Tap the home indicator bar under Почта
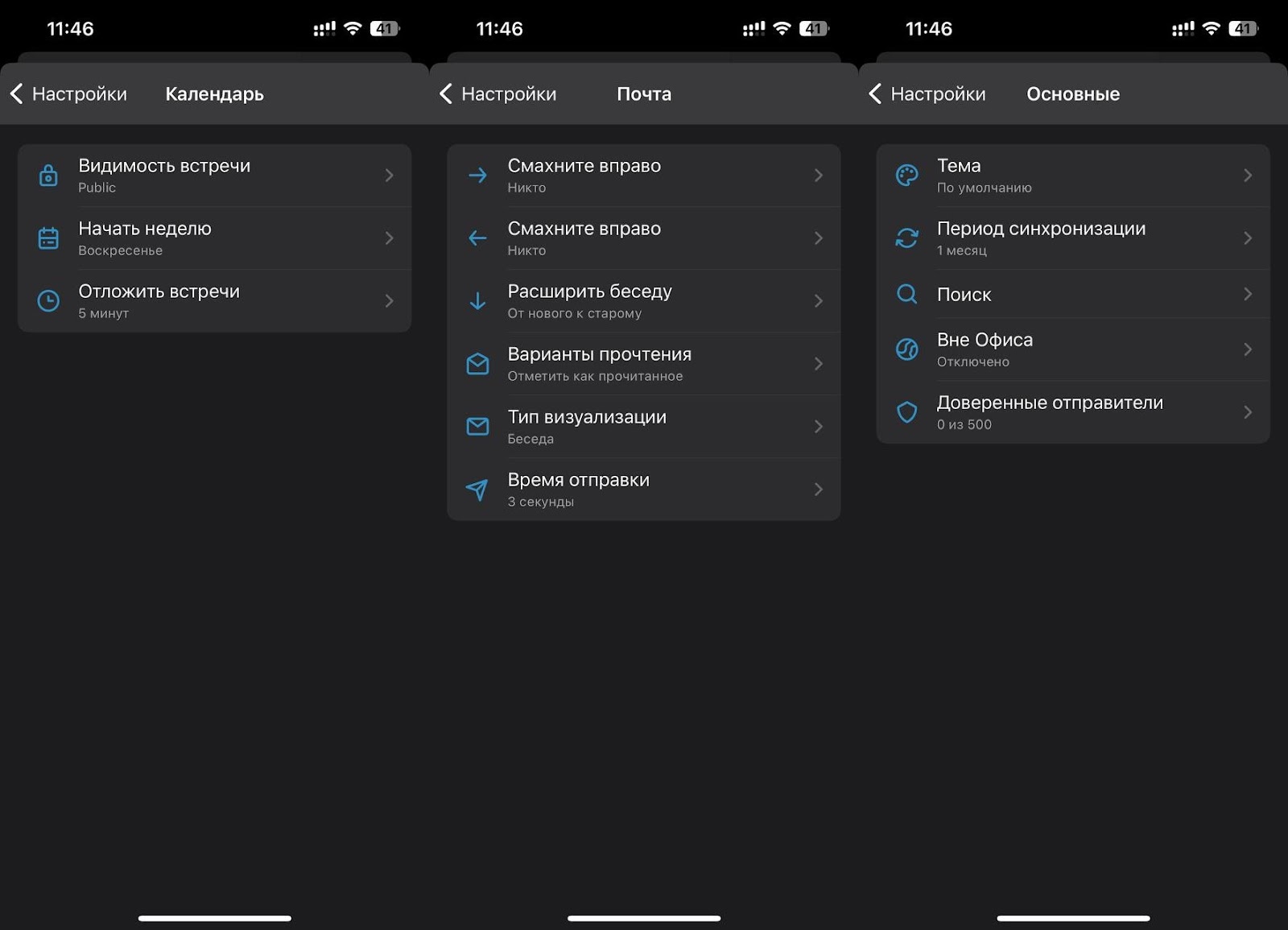The height and width of the screenshot is (930, 1288). coord(644,918)
